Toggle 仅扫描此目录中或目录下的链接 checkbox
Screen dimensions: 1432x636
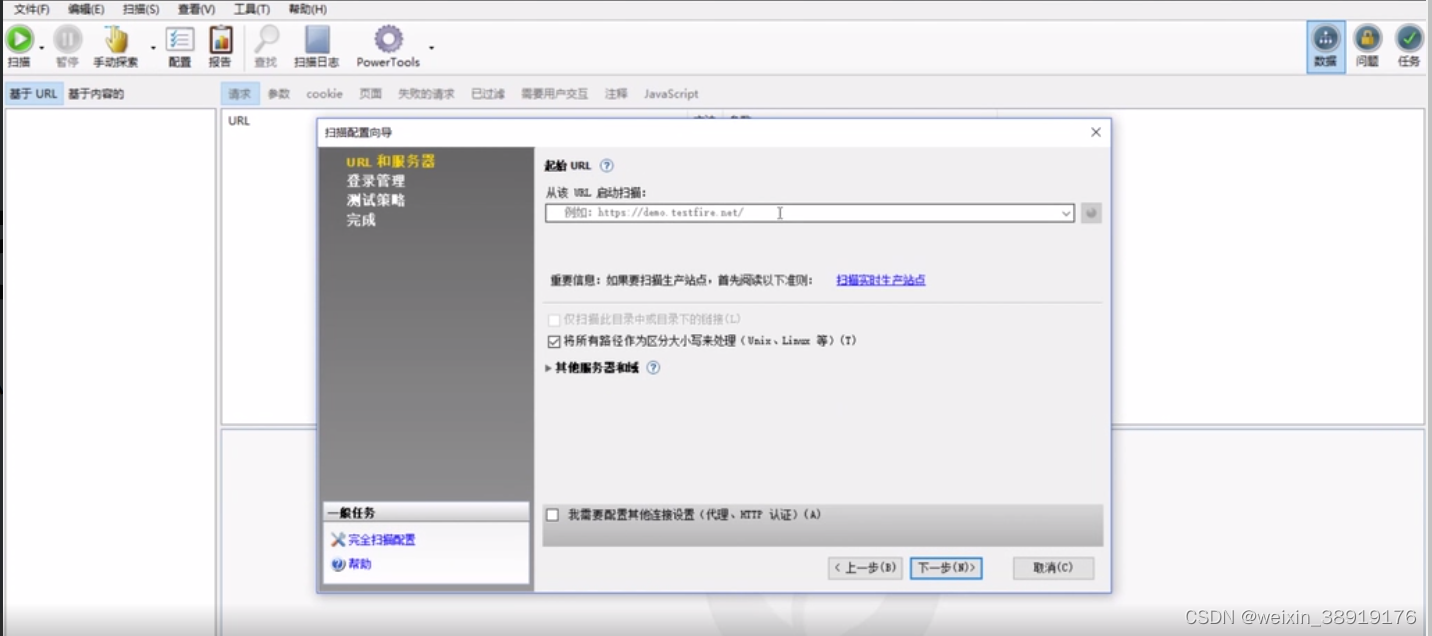pos(554,319)
